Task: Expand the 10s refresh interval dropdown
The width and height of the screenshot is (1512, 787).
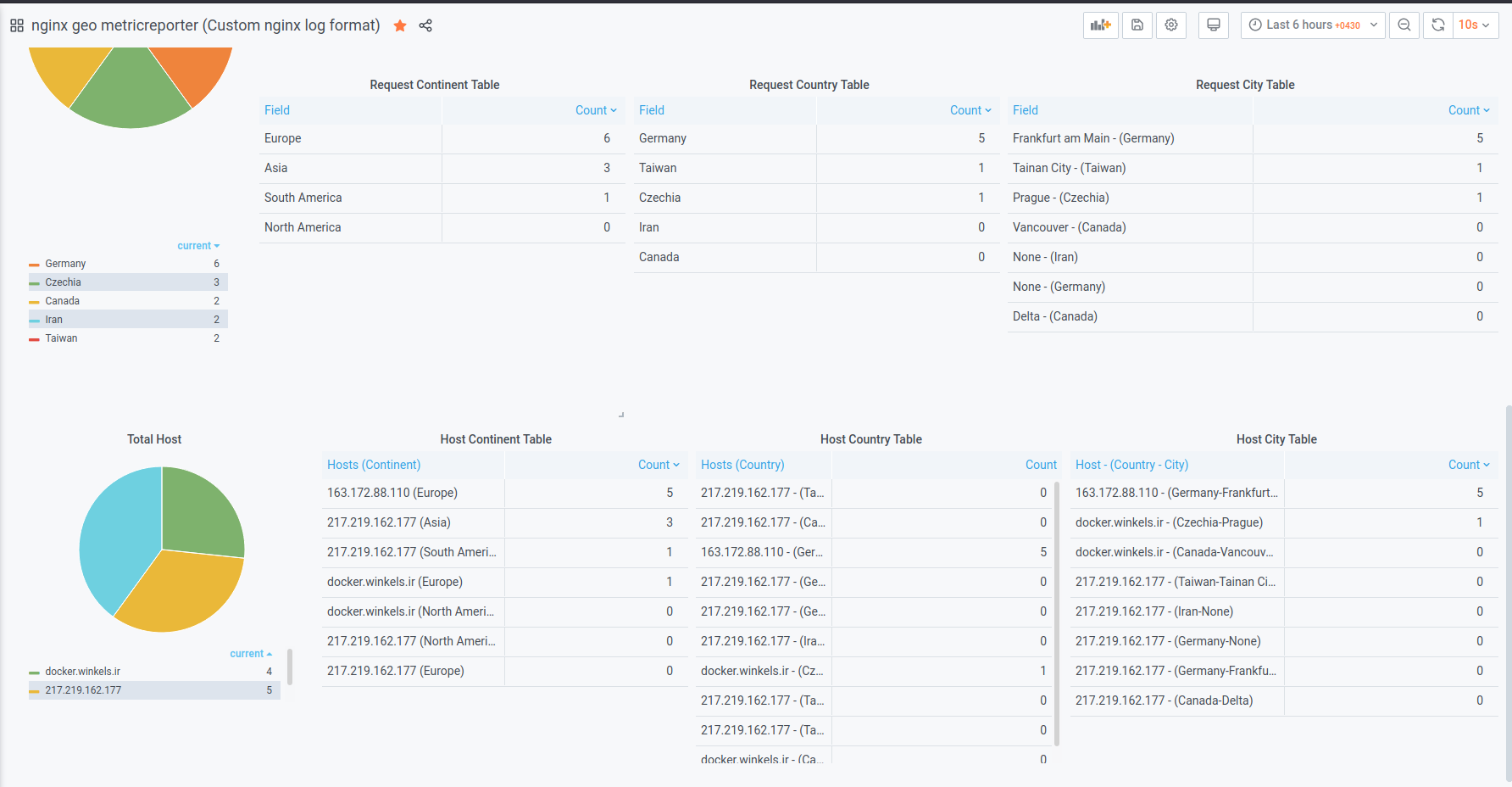Action: (1476, 25)
